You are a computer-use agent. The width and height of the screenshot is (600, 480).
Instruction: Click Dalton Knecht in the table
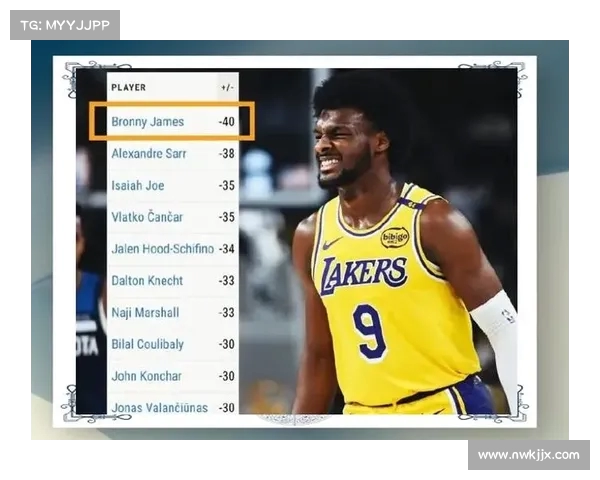tap(145, 281)
